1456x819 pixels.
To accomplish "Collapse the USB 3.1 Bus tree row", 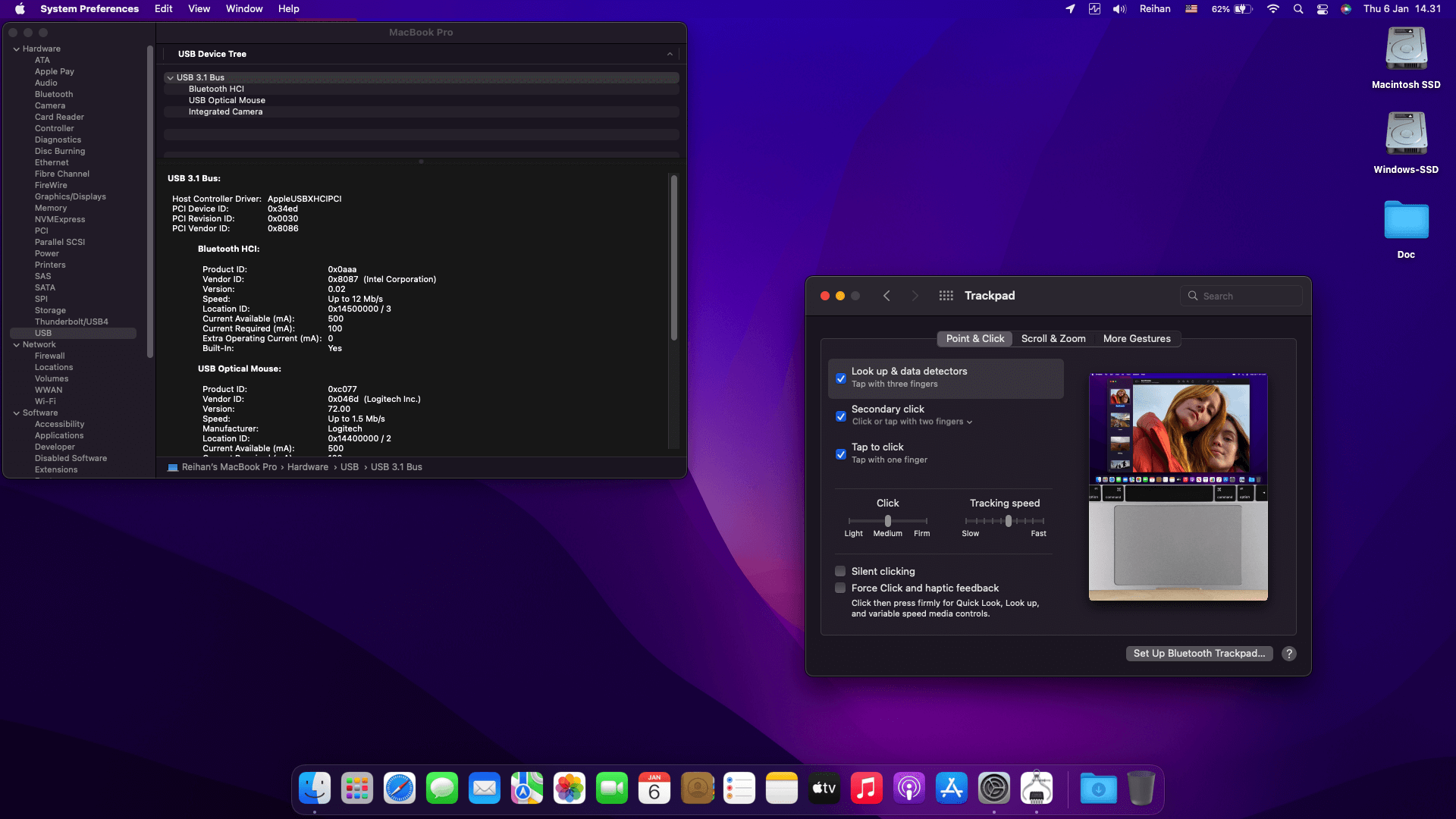I will coord(171,77).
